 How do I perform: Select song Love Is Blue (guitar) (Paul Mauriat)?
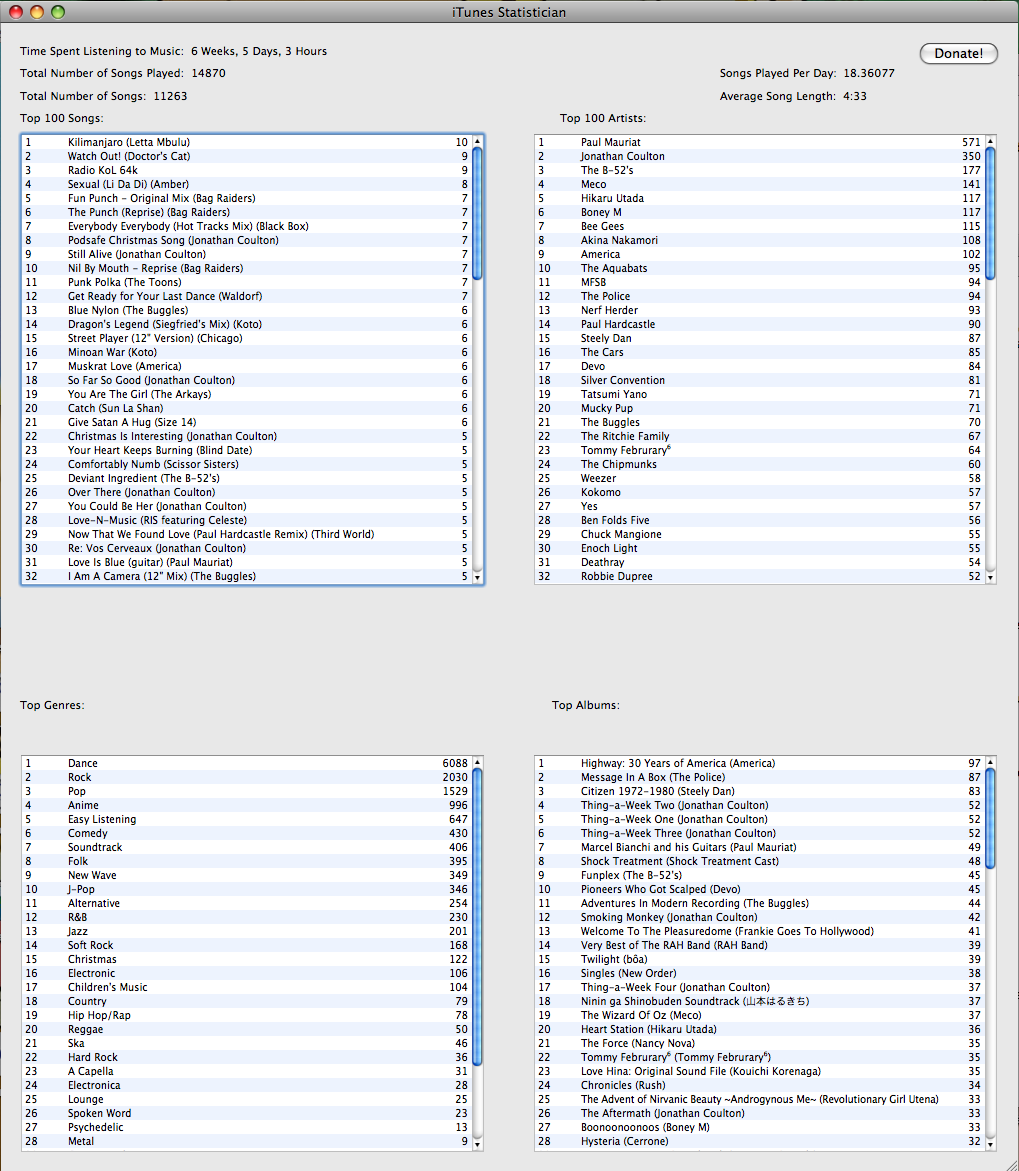[247, 562]
